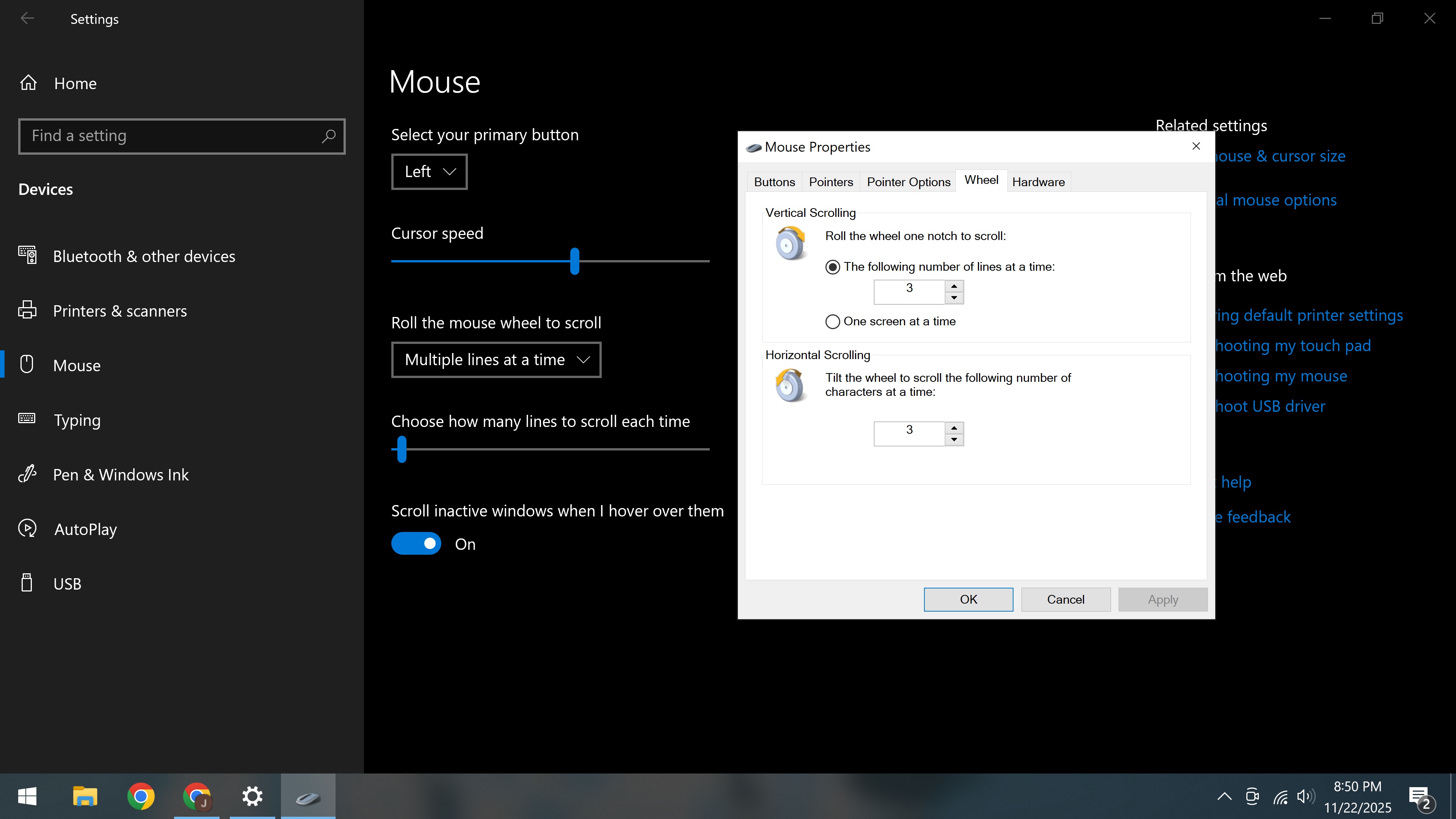1456x819 pixels.
Task: Open the AutoPlay settings page
Action: [x=85, y=529]
